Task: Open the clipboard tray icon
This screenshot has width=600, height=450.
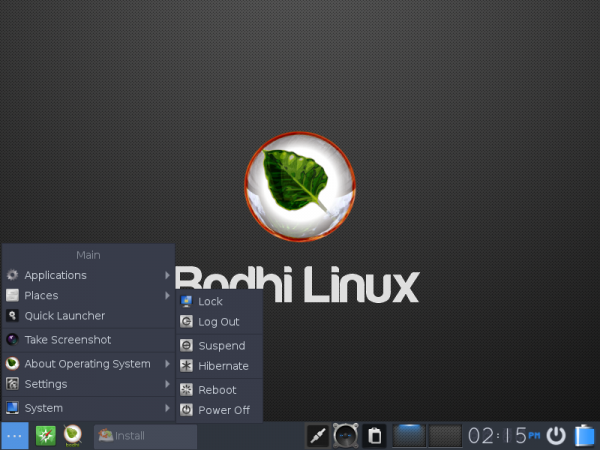Action: [x=374, y=435]
